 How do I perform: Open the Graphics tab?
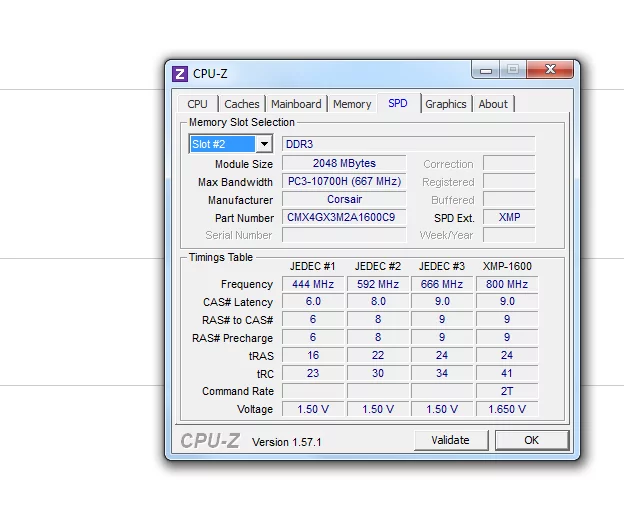[x=446, y=104]
